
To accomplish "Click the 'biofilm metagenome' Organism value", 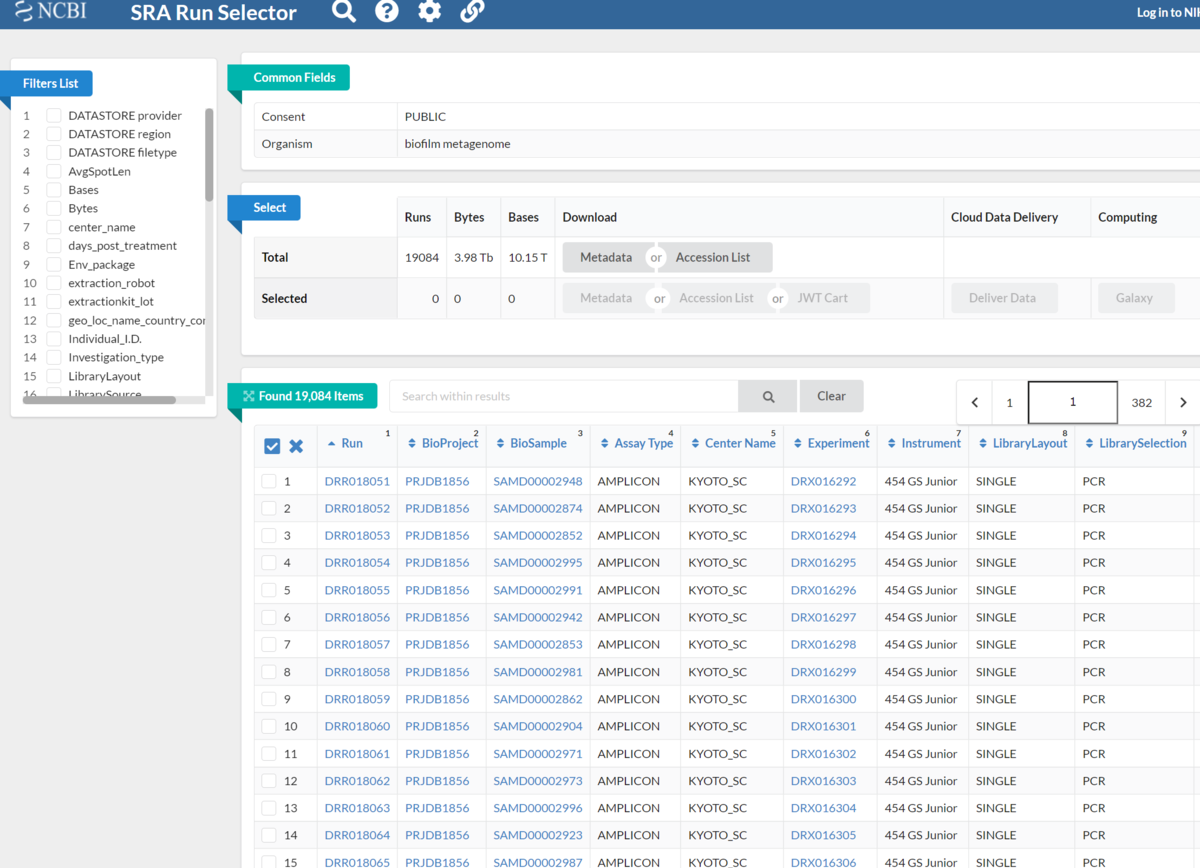I will pos(457,143).
